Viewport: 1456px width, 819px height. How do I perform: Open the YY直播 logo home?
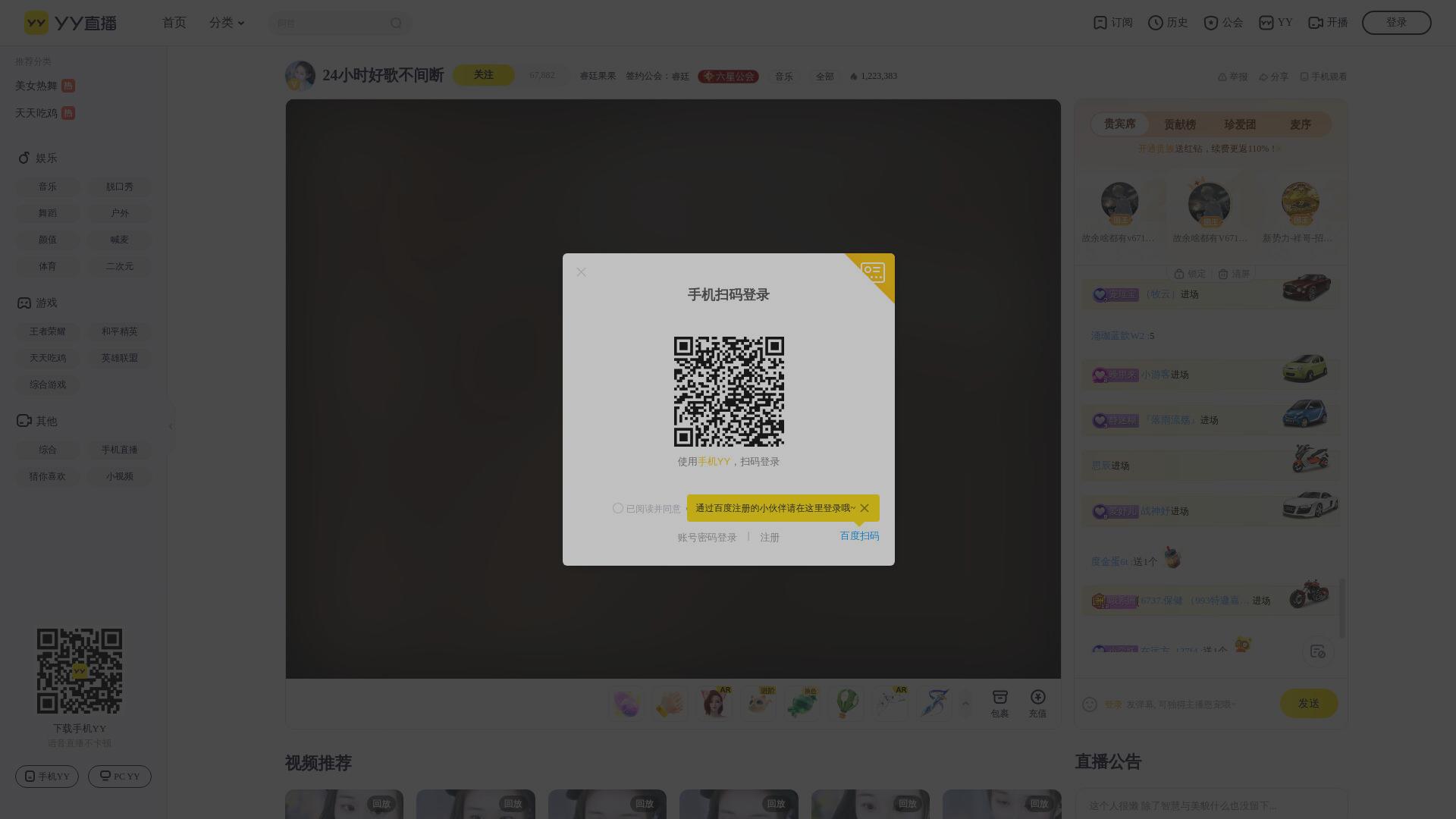coord(70,23)
